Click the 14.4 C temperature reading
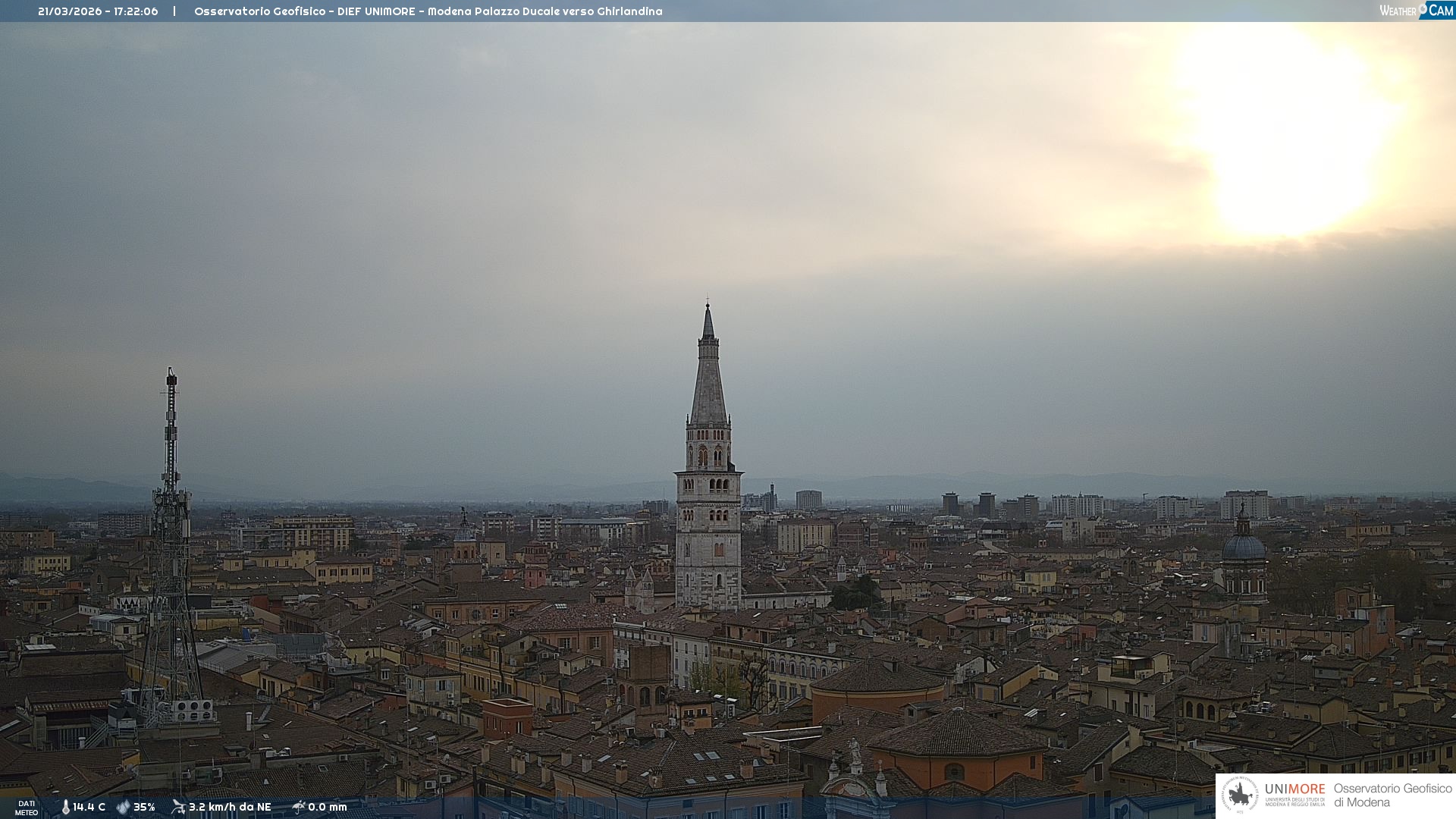This screenshot has width=1456, height=819. [89, 808]
